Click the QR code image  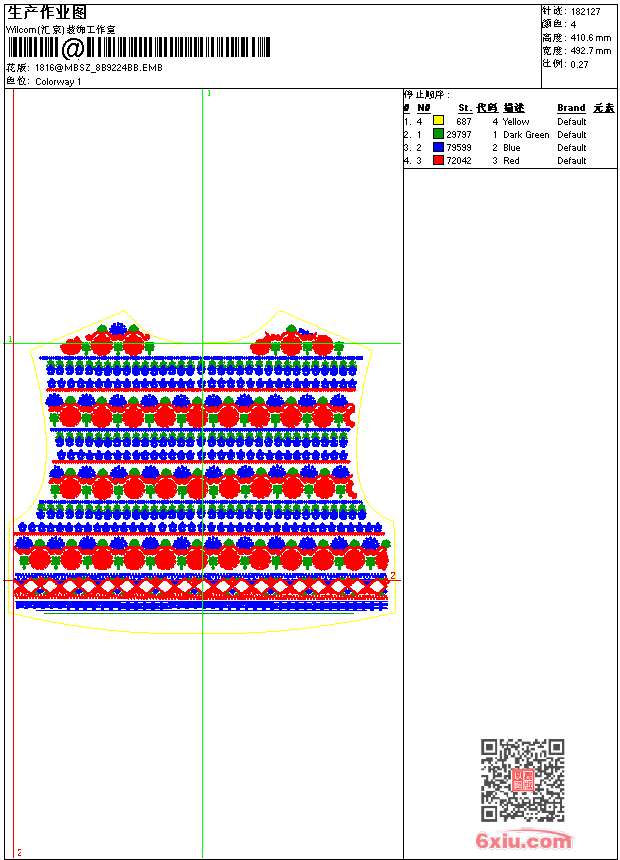click(523, 780)
